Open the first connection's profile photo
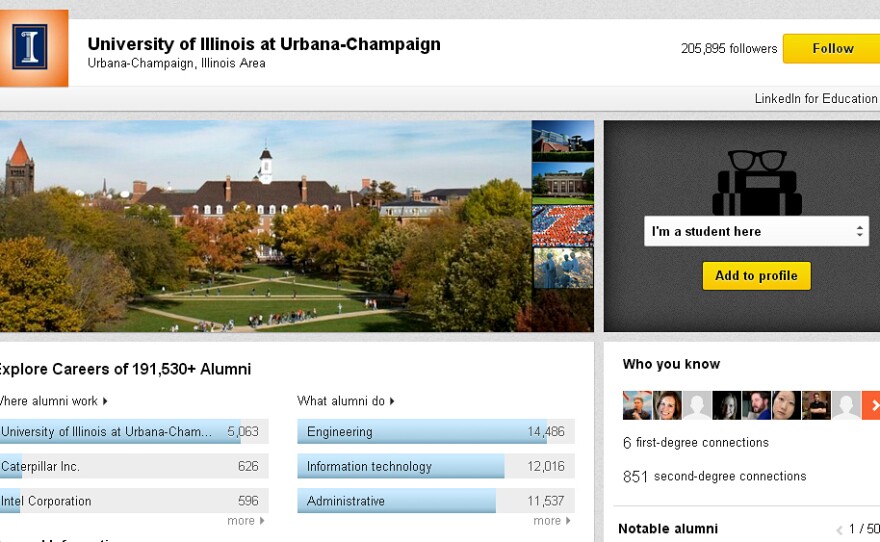The height and width of the screenshot is (542, 880). click(637, 405)
